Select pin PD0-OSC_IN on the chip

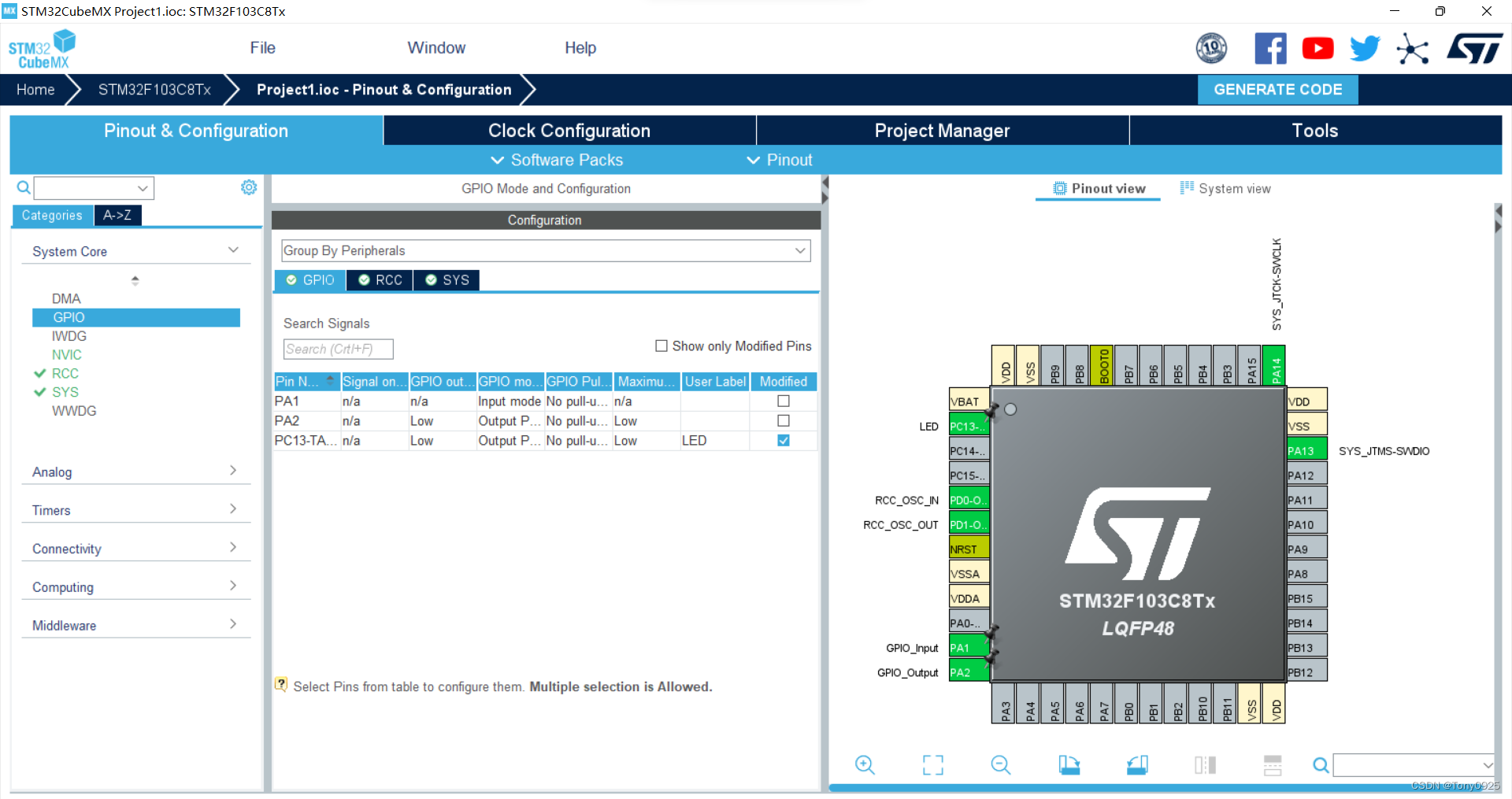(969, 500)
